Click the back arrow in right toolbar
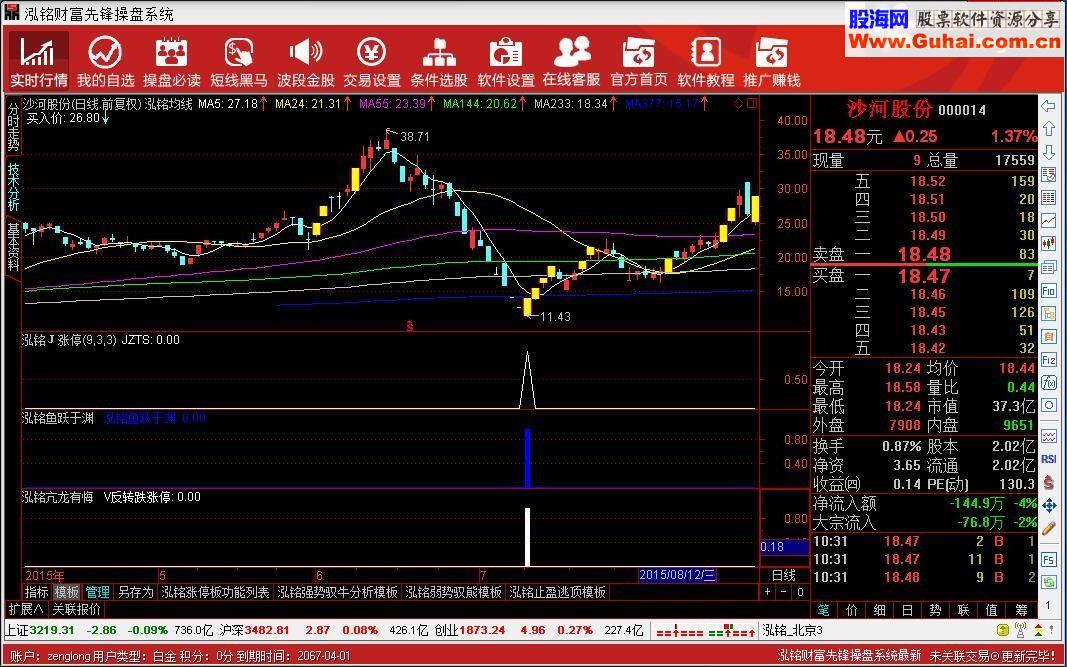 (x=1048, y=107)
